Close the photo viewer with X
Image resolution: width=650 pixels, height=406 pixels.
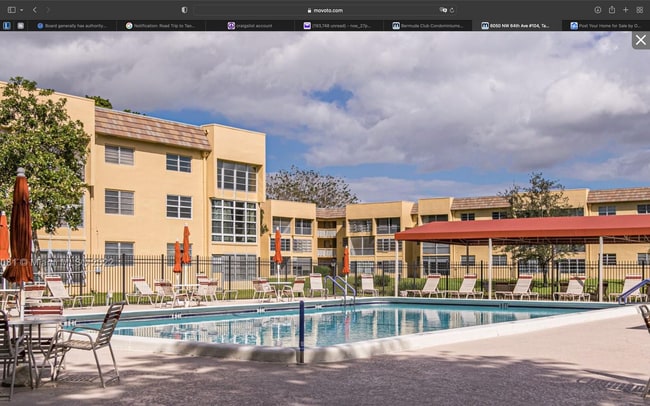tap(641, 40)
